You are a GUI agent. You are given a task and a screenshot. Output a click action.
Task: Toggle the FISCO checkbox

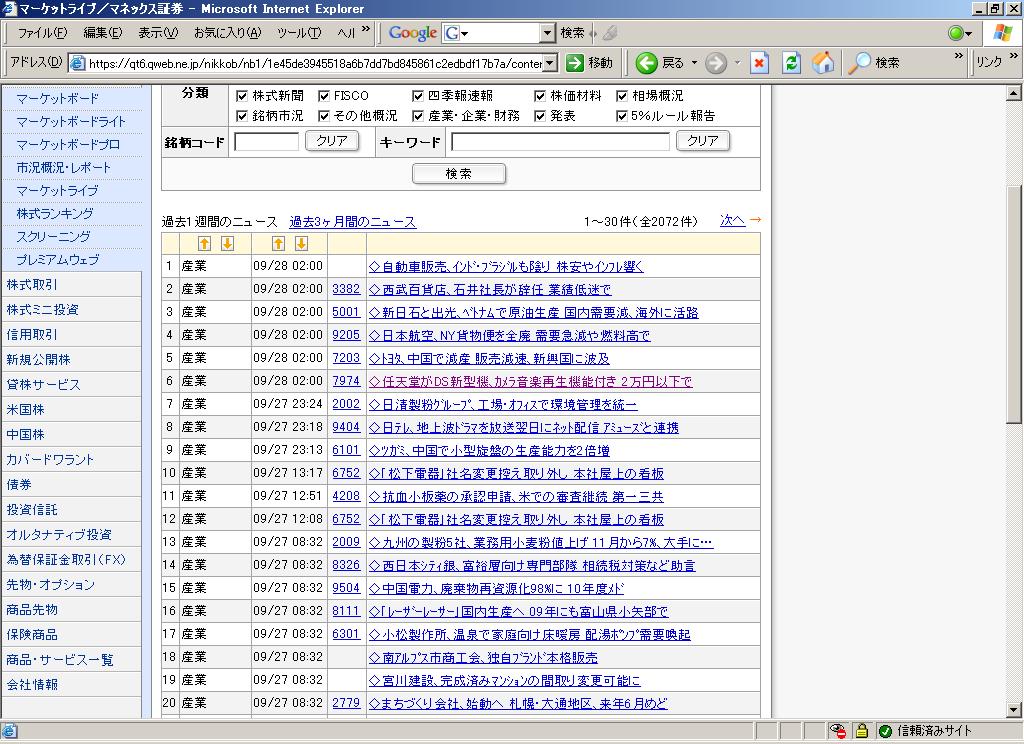[324, 96]
